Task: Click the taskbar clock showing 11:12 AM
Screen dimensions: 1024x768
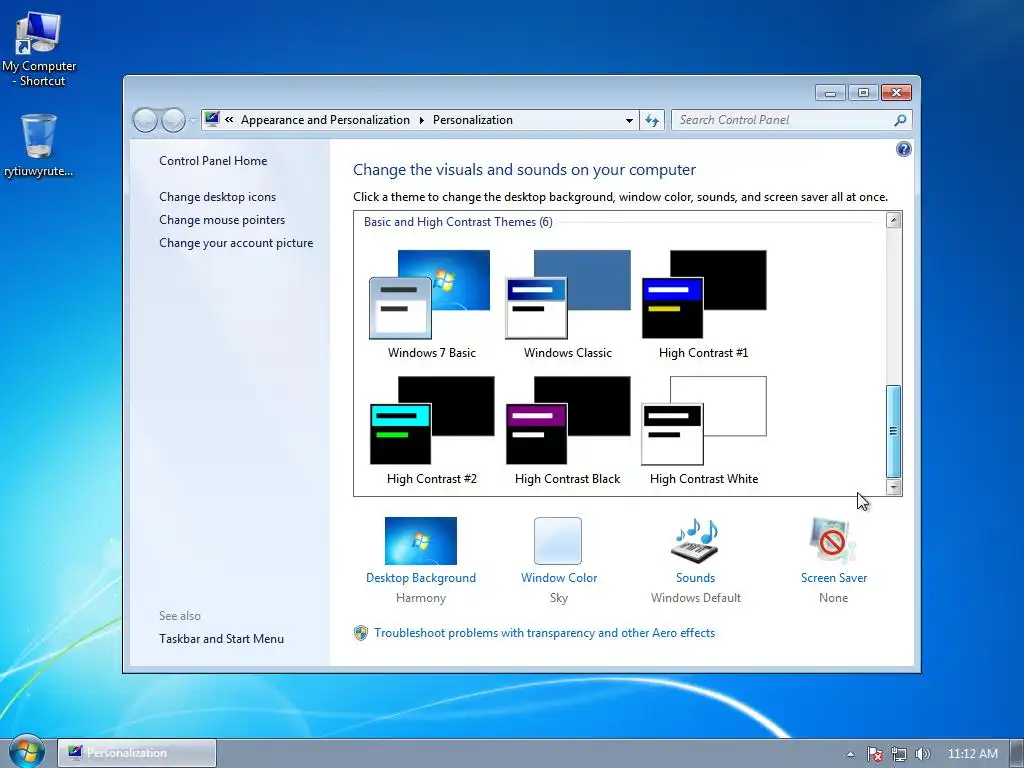Action: click(972, 754)
